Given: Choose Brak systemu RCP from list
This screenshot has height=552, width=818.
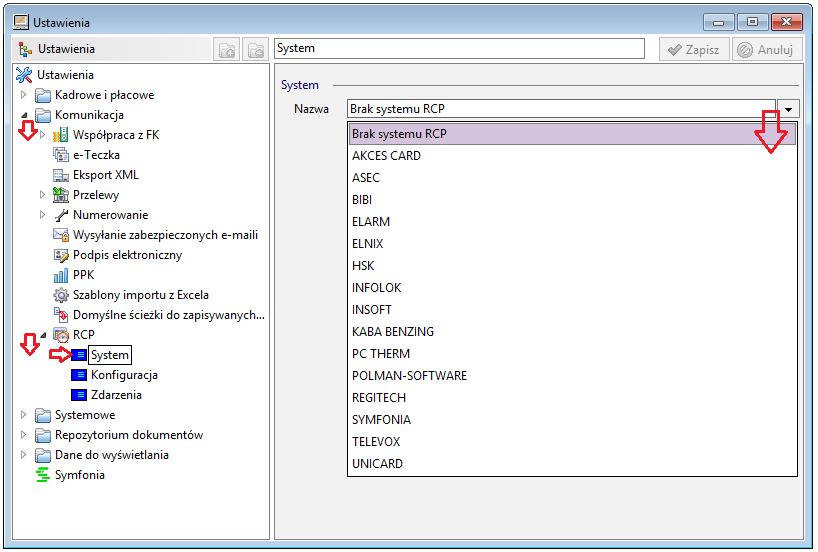Looking at the screenshot, I should click(572, 134).
